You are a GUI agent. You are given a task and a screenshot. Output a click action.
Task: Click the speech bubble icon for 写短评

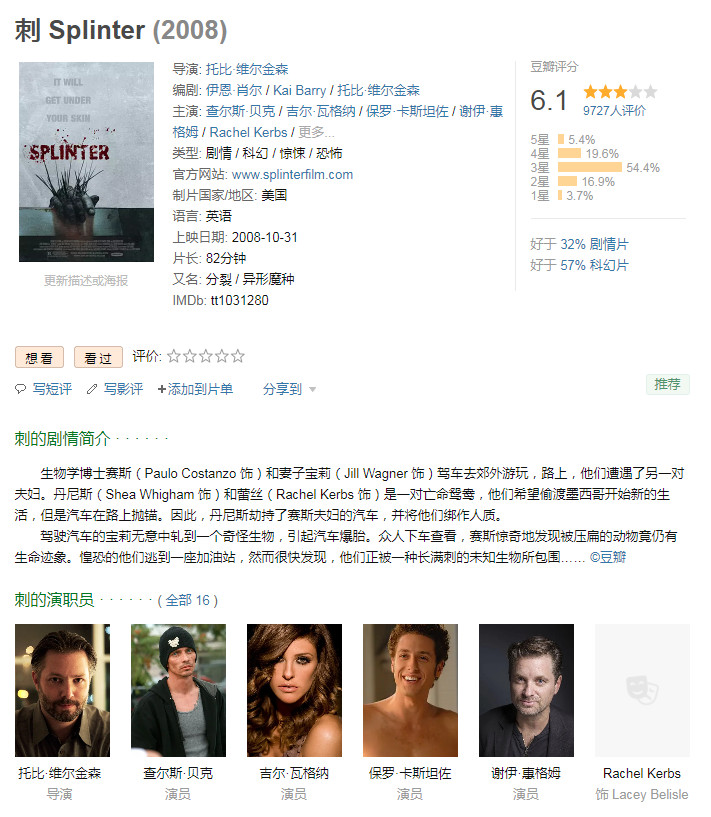[x=20, y=389]
